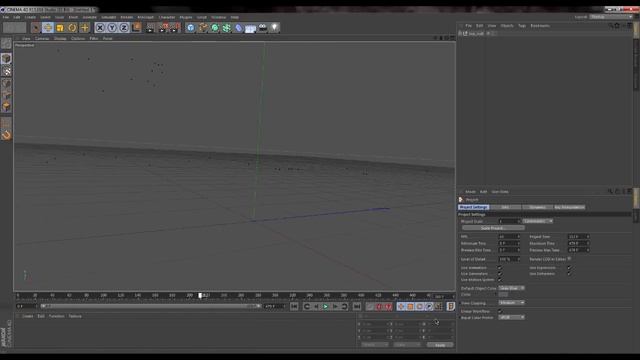Open Project Scale units dropdown
Screen dimensions: 640x360
[538, 221]
